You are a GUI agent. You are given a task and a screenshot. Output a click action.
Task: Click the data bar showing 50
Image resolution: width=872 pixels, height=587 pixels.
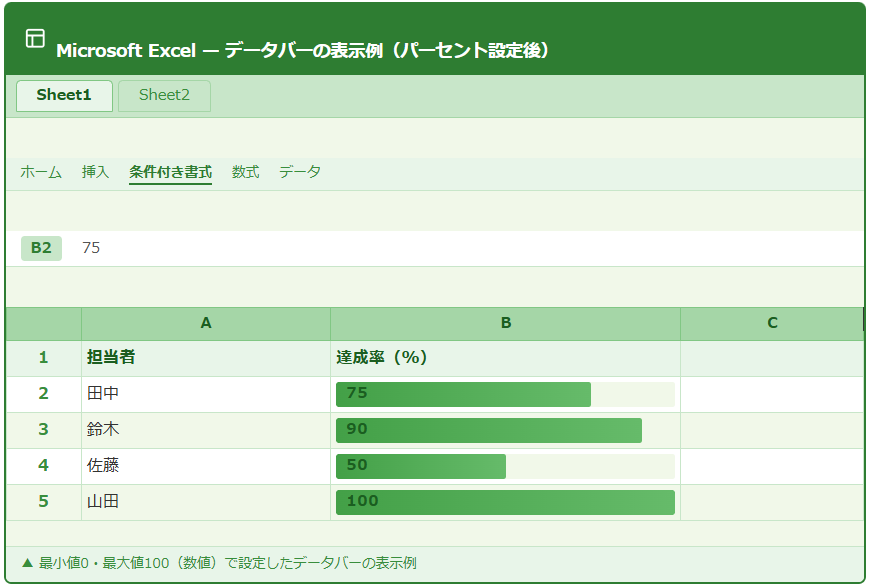(421, 466)
